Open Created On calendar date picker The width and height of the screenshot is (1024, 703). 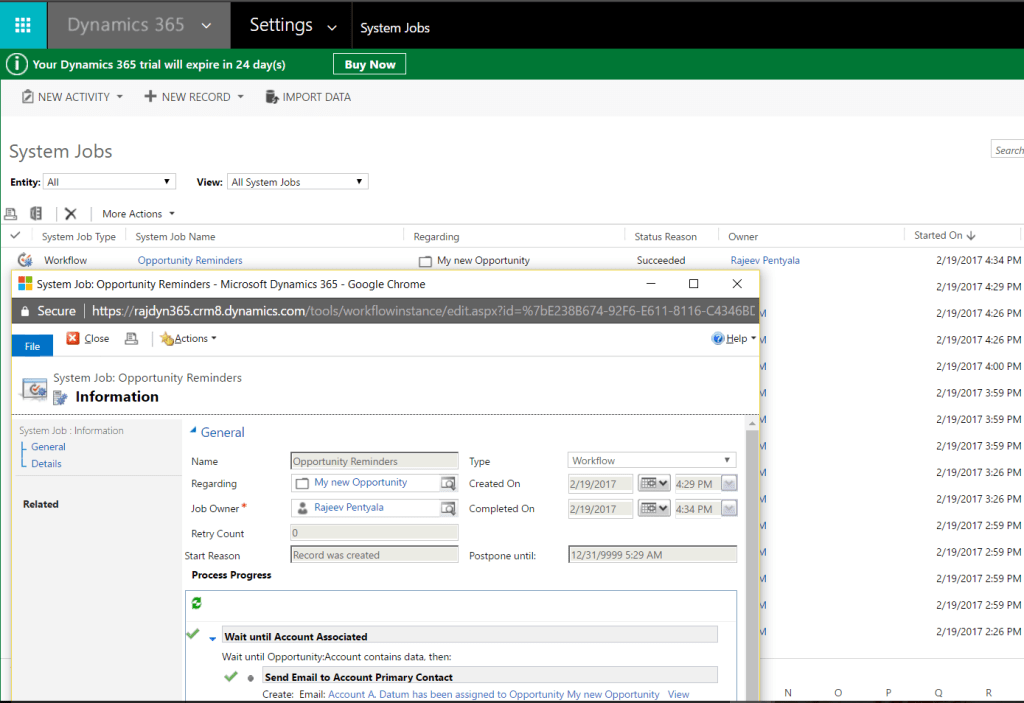[x=653, y=484]
